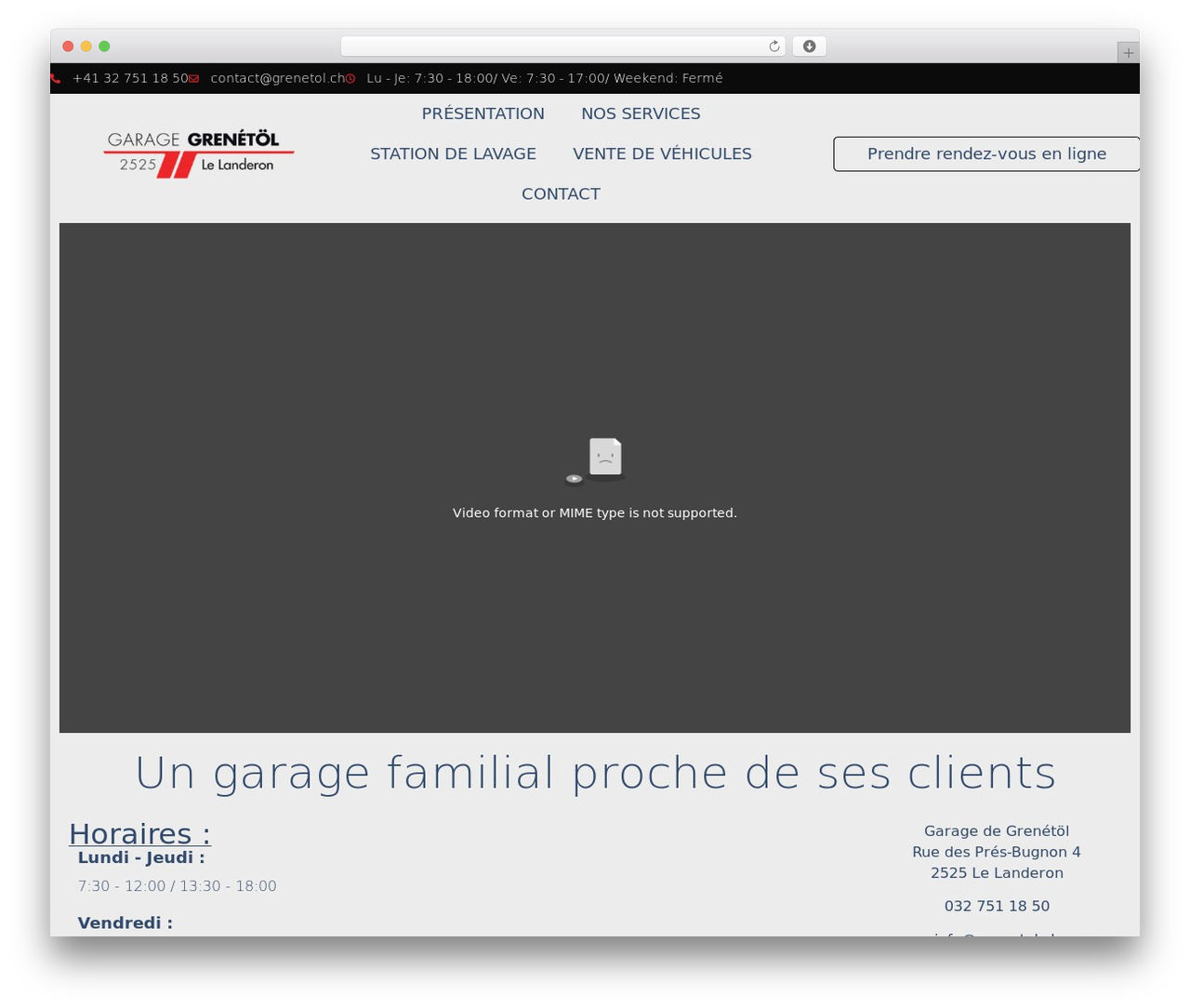Click the red envelope email icon
Viewport: 1190px width, 1008px height.
[193, 79]
